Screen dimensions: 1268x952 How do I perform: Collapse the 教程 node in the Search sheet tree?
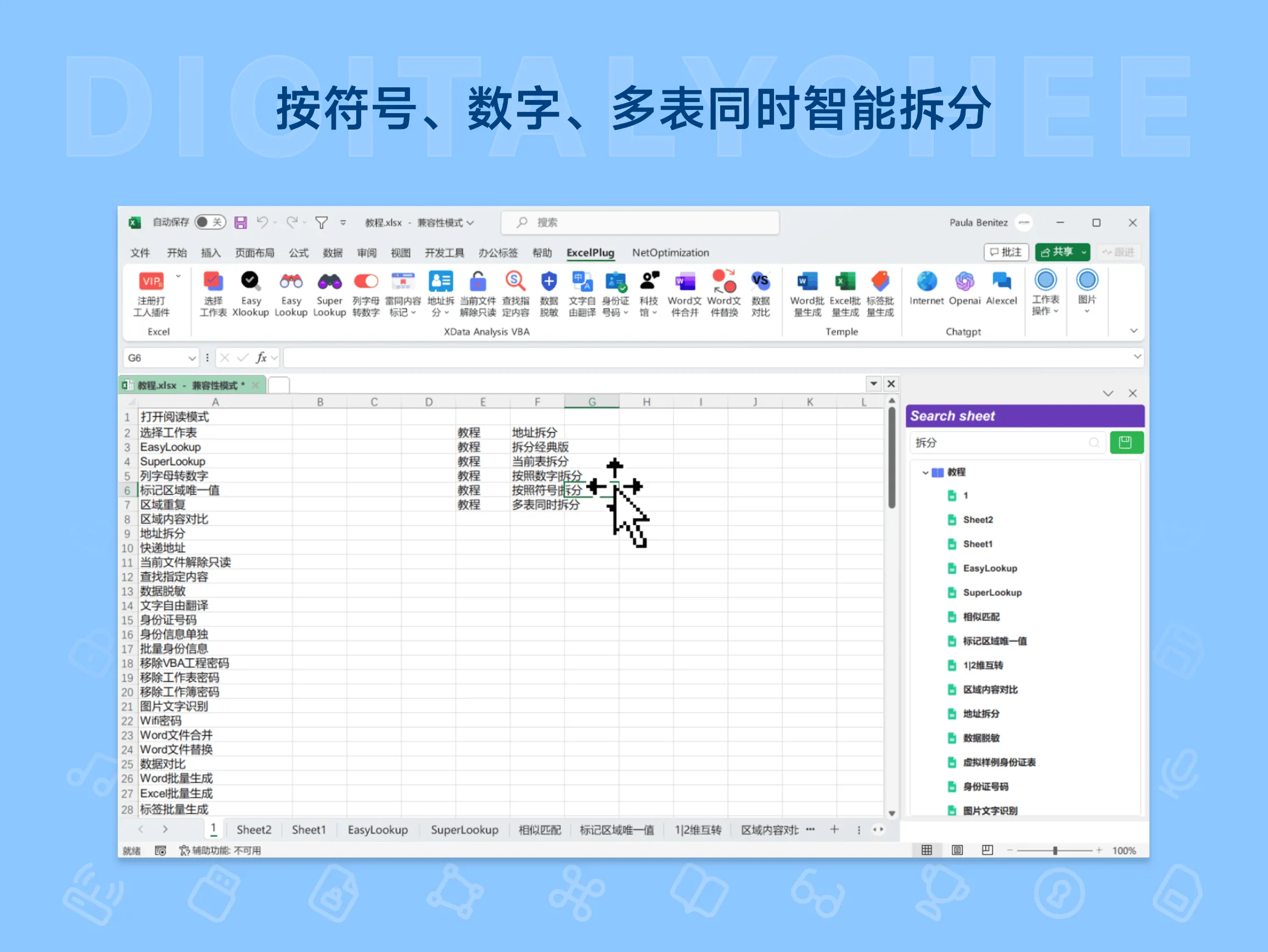(x=925, y=472)
